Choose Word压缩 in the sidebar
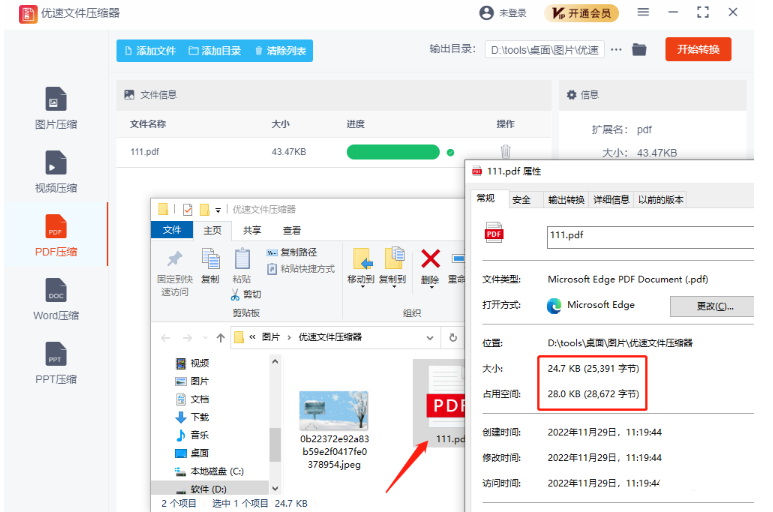This screenshot has width=773, height=512. pyautogui.click(x=56, y=299)
